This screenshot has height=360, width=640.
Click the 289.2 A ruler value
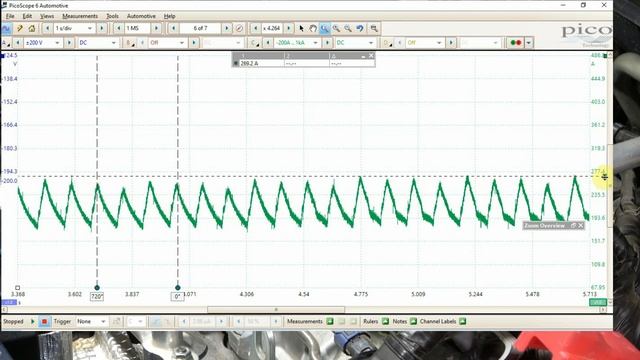(x=249, y=64)
